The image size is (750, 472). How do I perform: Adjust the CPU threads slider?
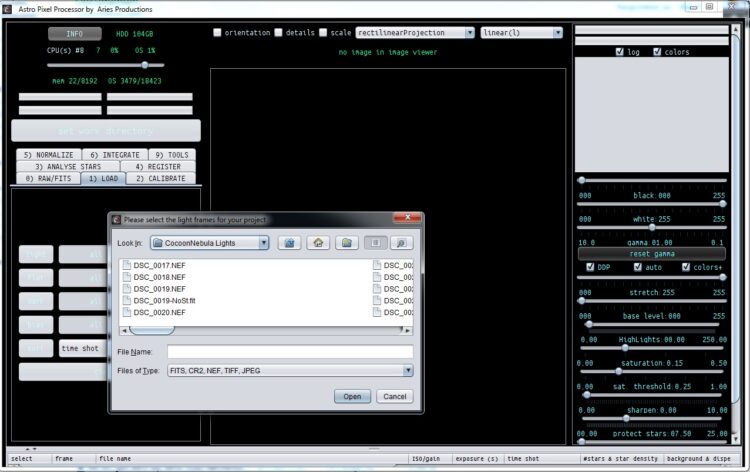tap(106, 65)
